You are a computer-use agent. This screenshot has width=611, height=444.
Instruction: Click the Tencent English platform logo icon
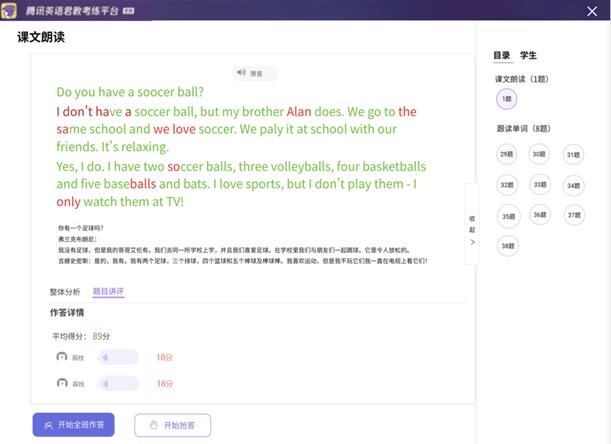(x=12, y=11)
